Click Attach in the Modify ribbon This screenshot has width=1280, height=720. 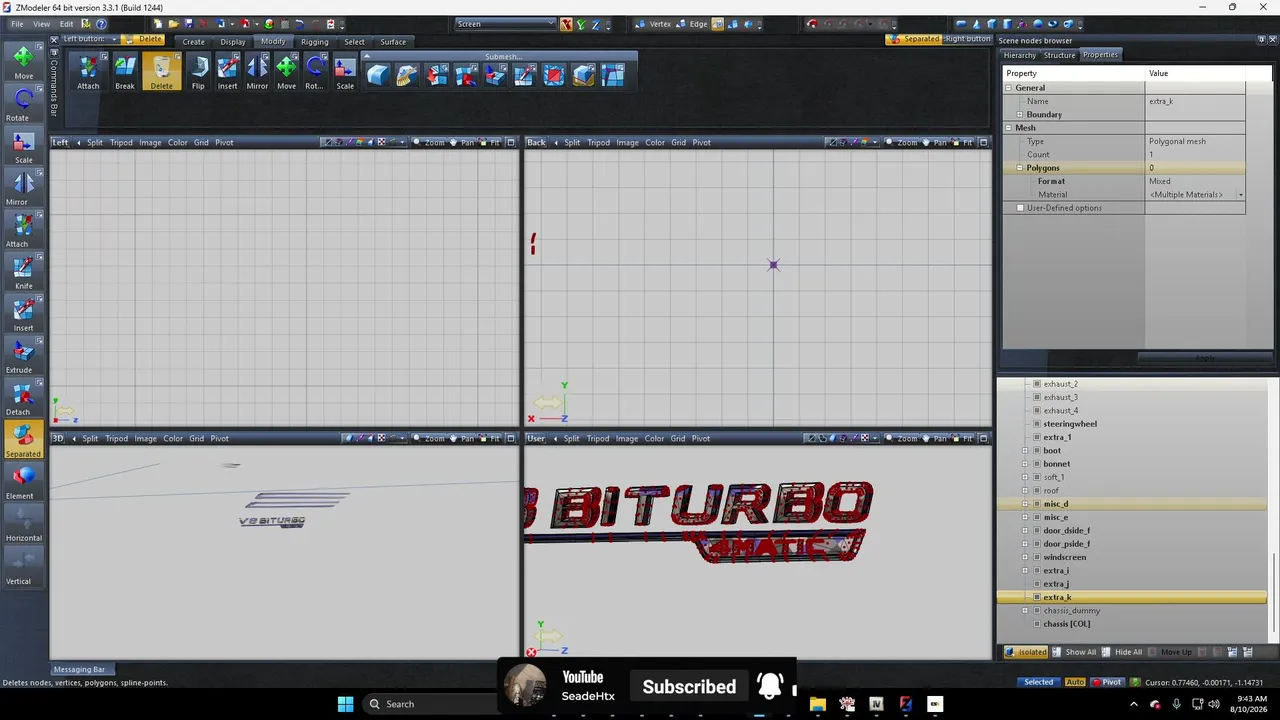click(88, 72)
